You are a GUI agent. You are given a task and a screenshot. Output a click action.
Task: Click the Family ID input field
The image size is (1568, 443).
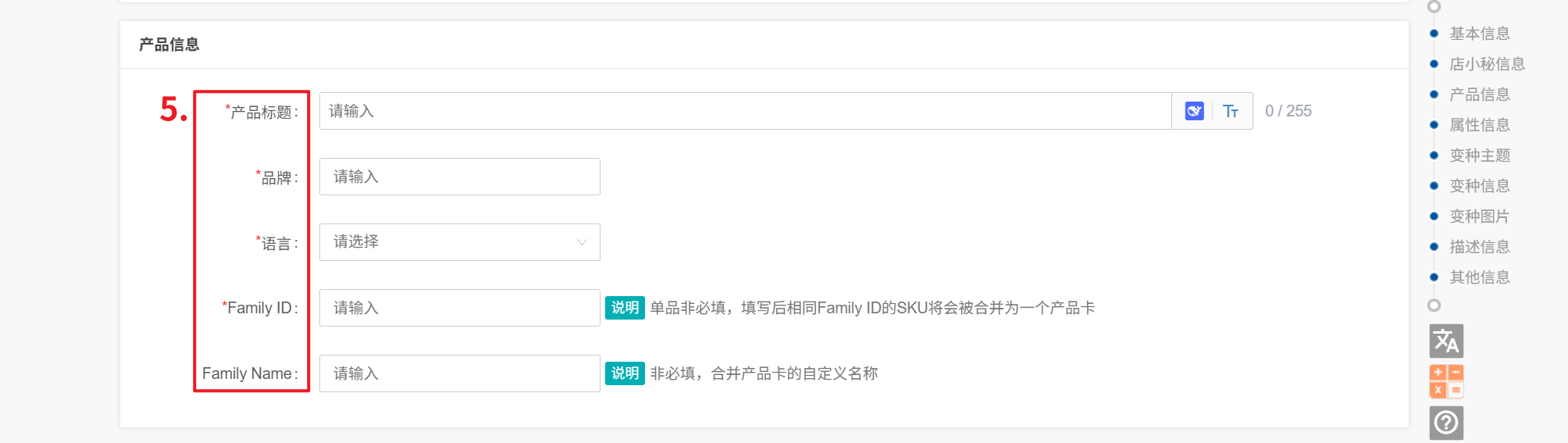(x=459, y=308)
